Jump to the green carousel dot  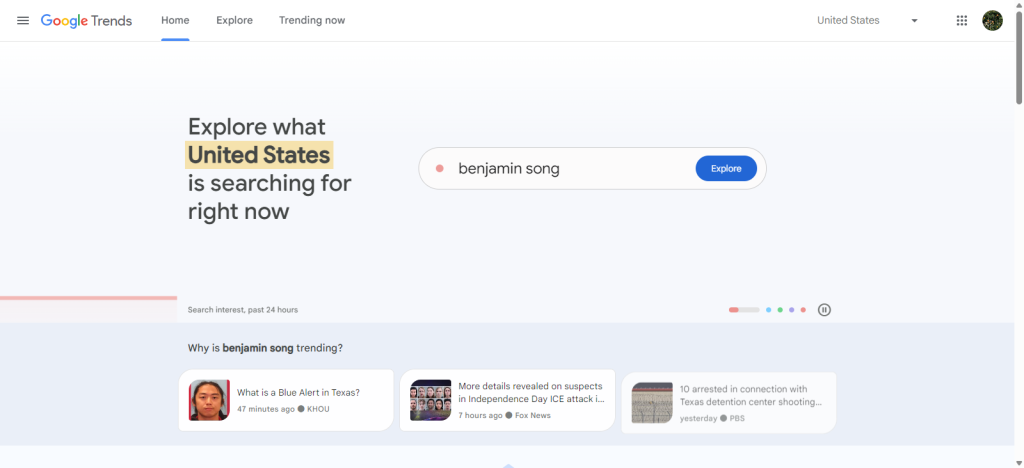pos(780,310)
